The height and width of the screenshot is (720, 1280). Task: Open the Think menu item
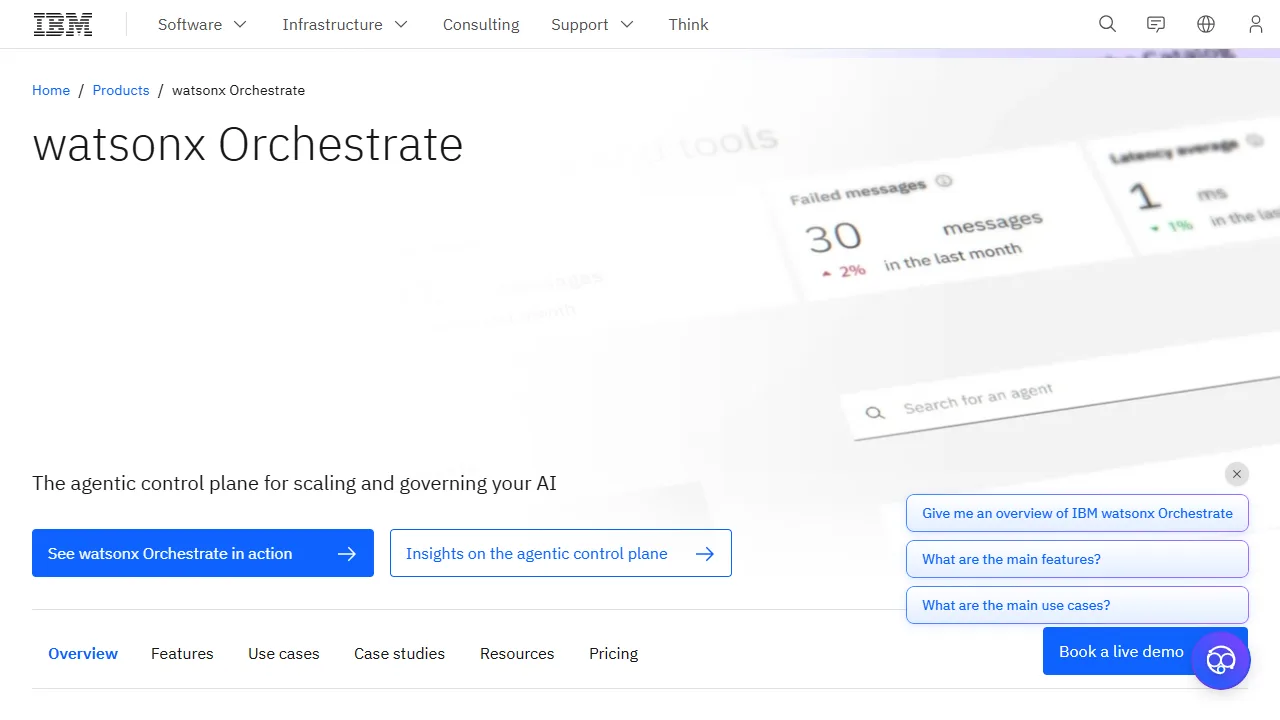pos(688,24)
